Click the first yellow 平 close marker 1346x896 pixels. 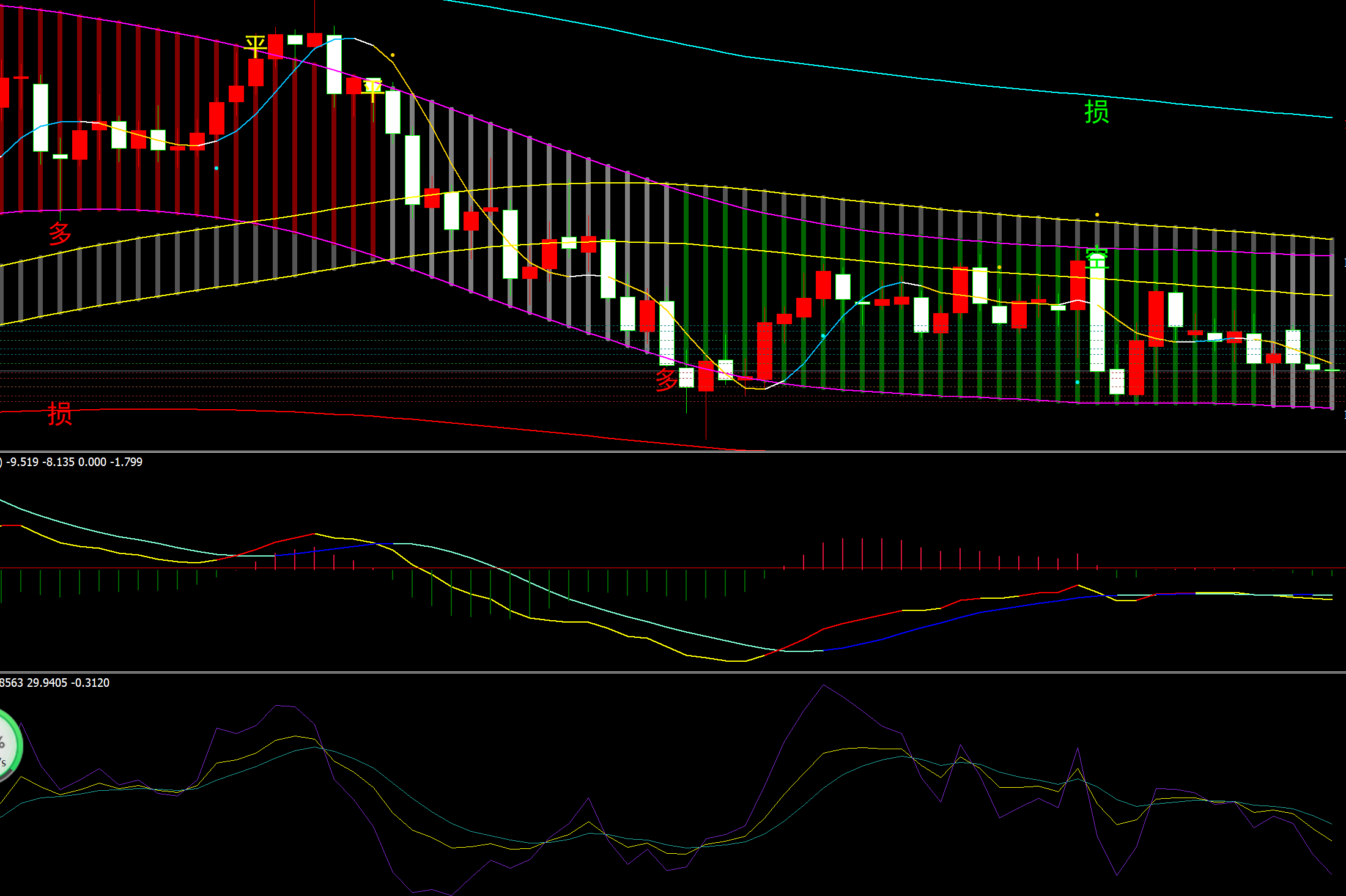[255, 46]
